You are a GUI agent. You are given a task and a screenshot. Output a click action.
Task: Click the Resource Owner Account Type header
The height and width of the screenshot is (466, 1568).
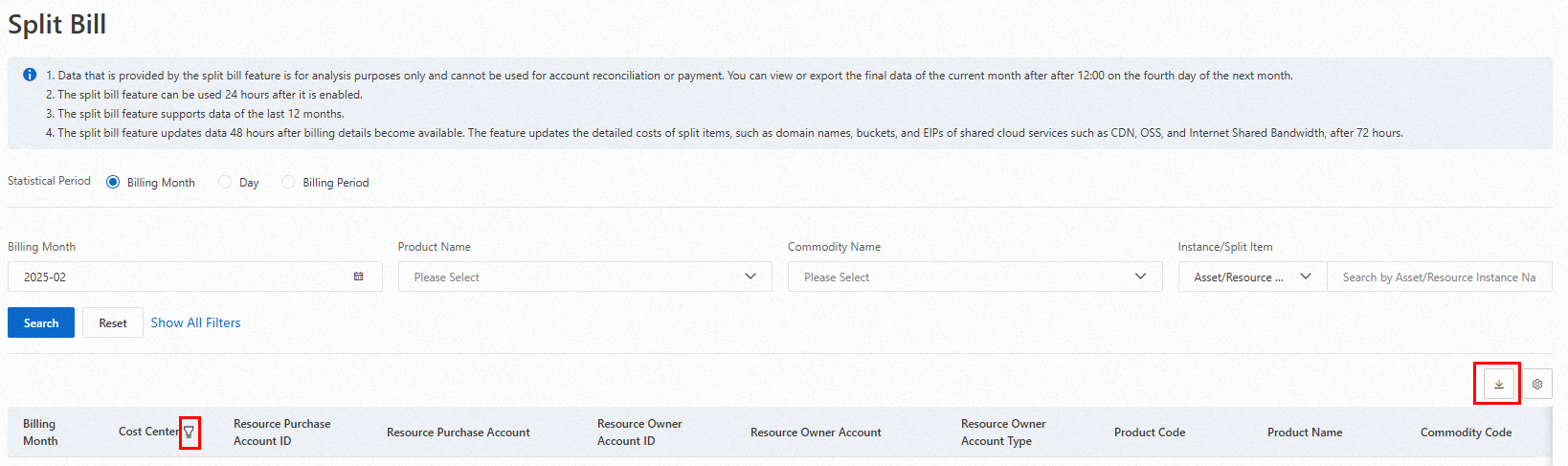click(x=1003, y=433)
